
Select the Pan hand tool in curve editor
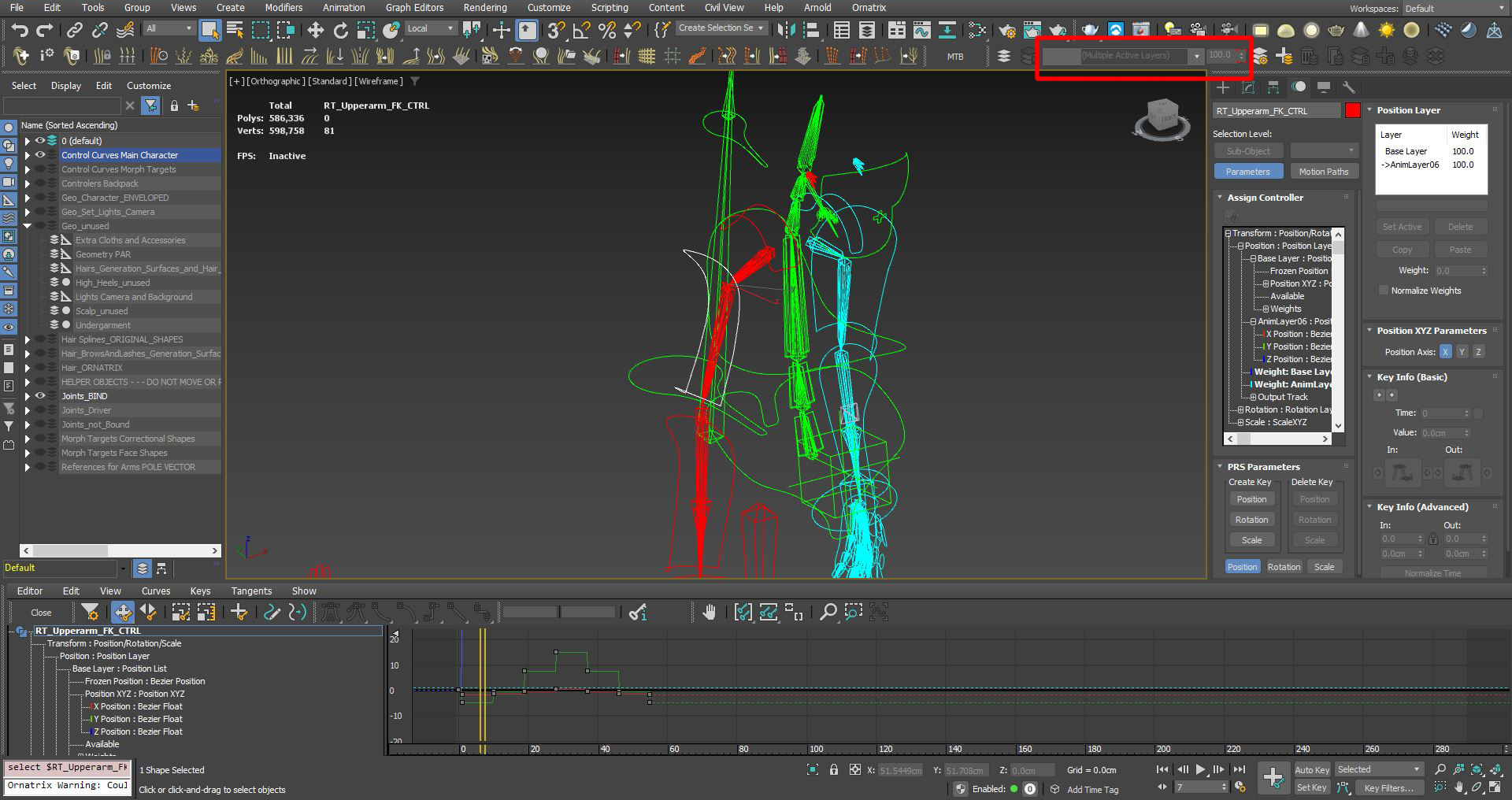coord(709,612)
